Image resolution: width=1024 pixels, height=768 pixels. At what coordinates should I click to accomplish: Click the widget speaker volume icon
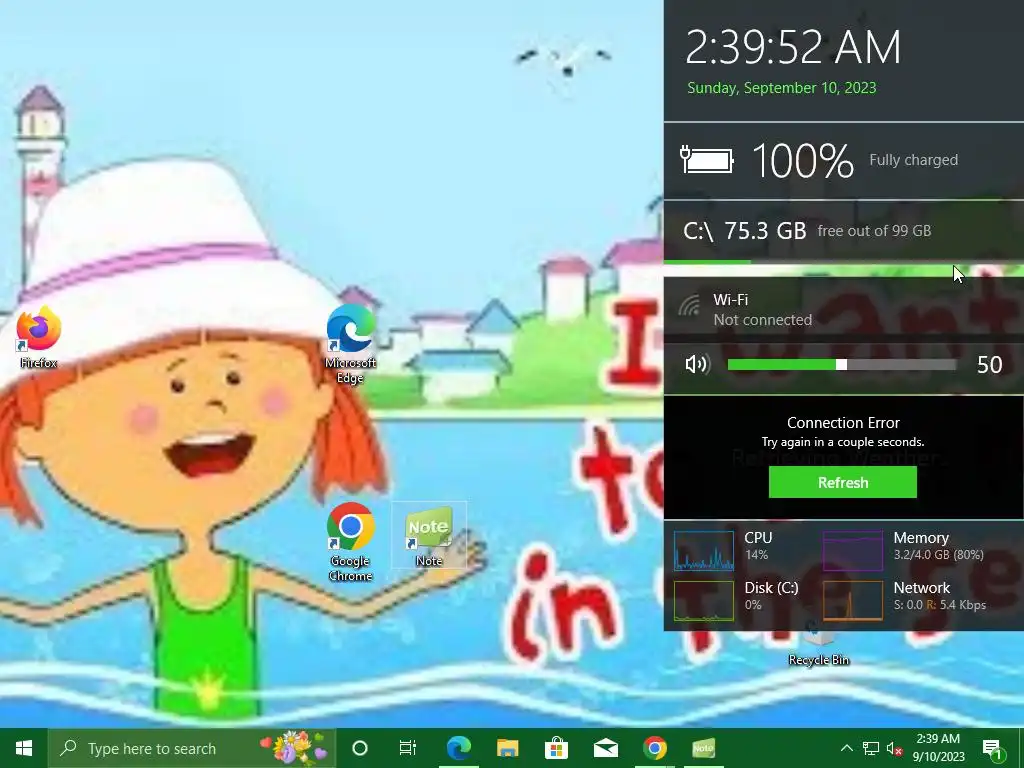pos(697,364)
